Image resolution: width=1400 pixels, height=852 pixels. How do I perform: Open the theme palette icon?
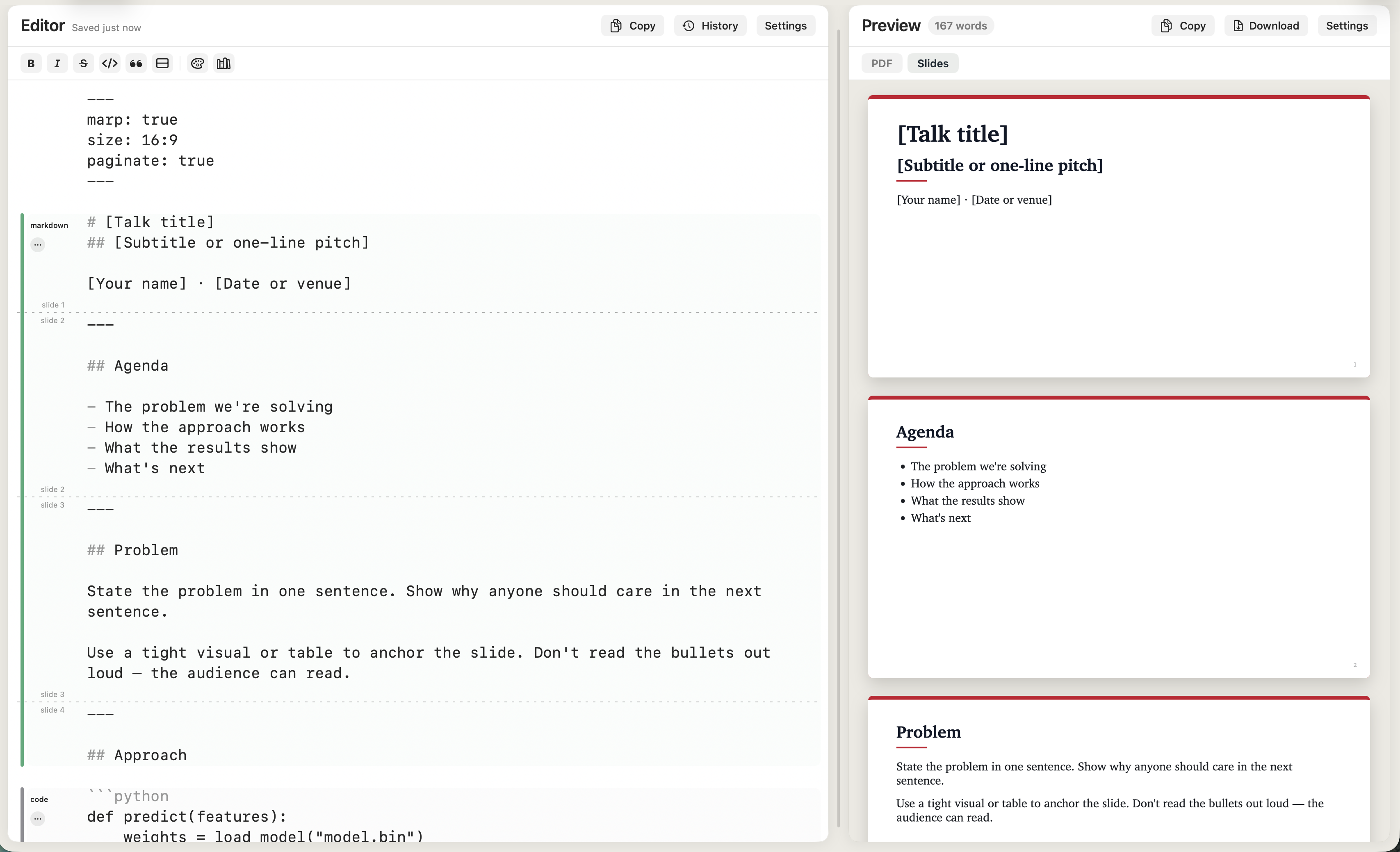pyautogui.click(x=197, y=63)
